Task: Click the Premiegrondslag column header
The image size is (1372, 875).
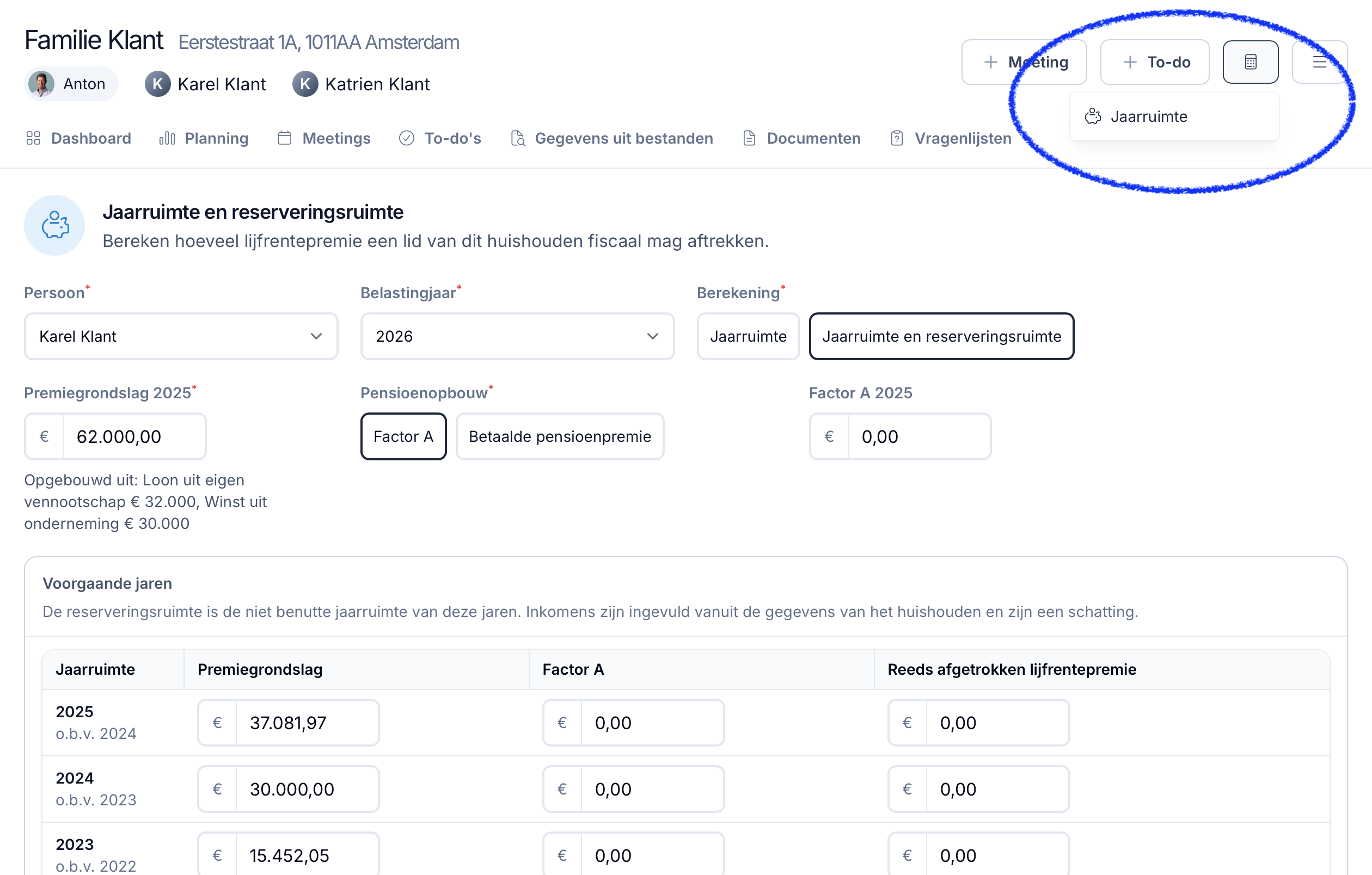Action: (x=260, y=669)
